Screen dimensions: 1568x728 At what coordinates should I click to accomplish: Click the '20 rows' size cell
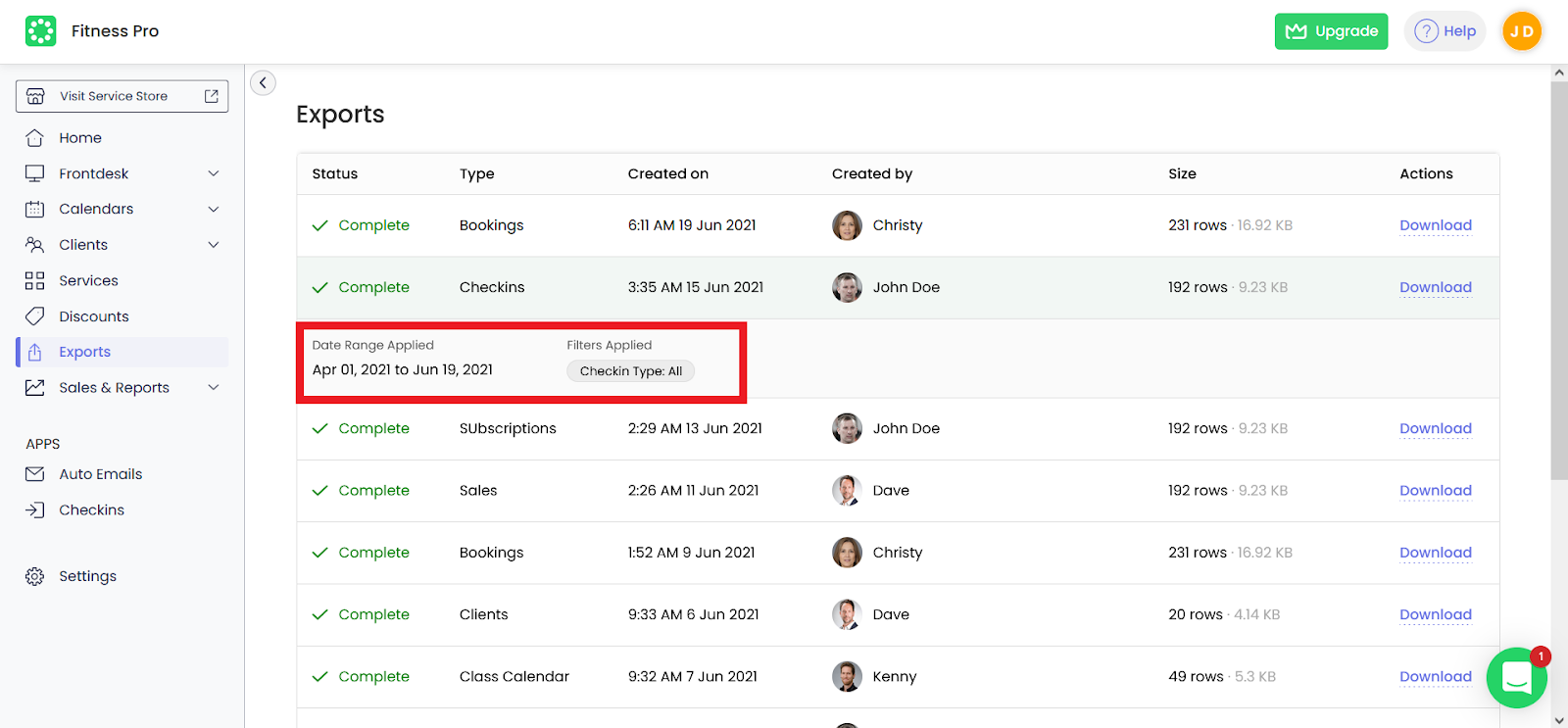[1196, 614]
